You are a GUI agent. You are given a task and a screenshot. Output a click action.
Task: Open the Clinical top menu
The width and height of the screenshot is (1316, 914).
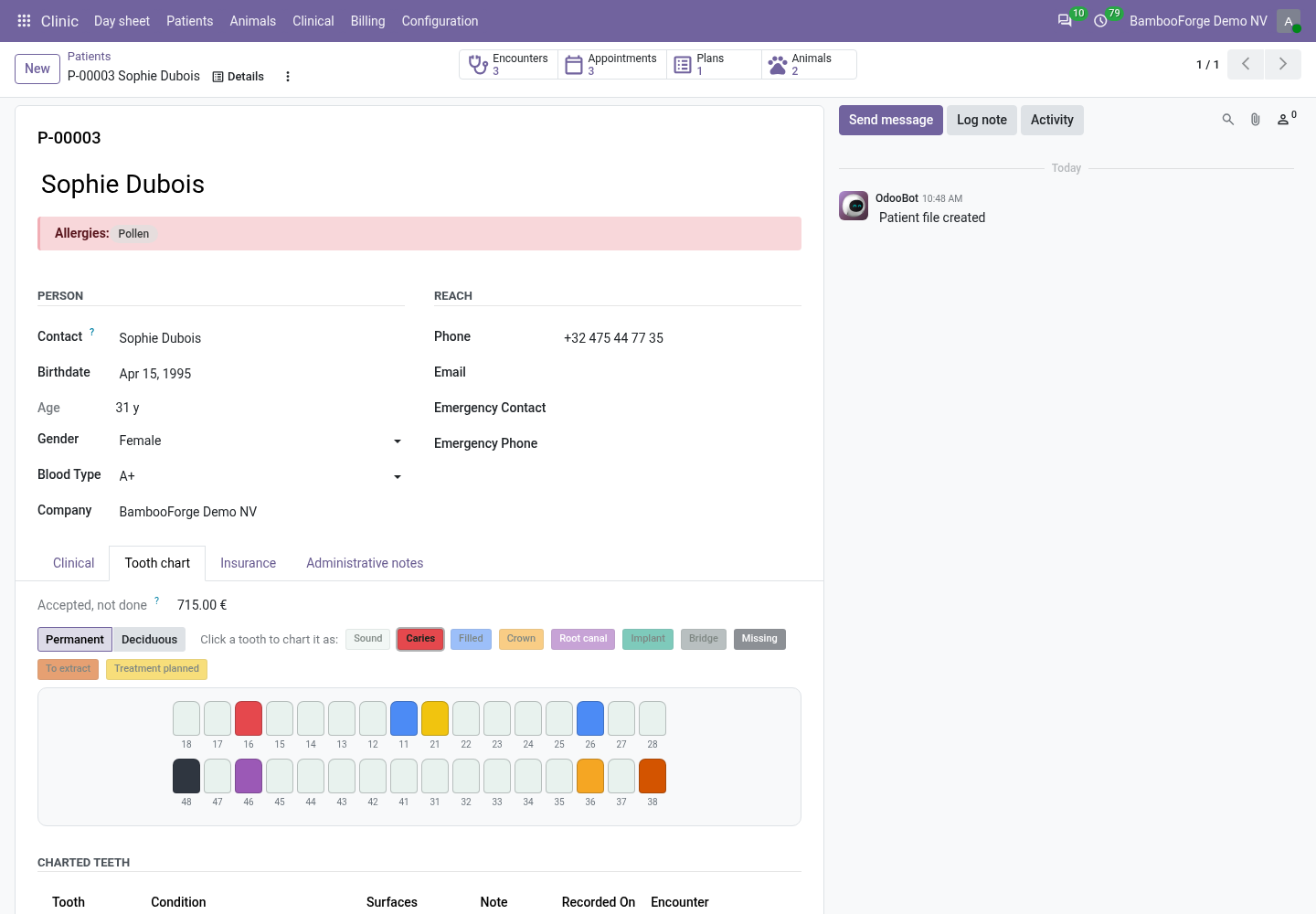313,21
